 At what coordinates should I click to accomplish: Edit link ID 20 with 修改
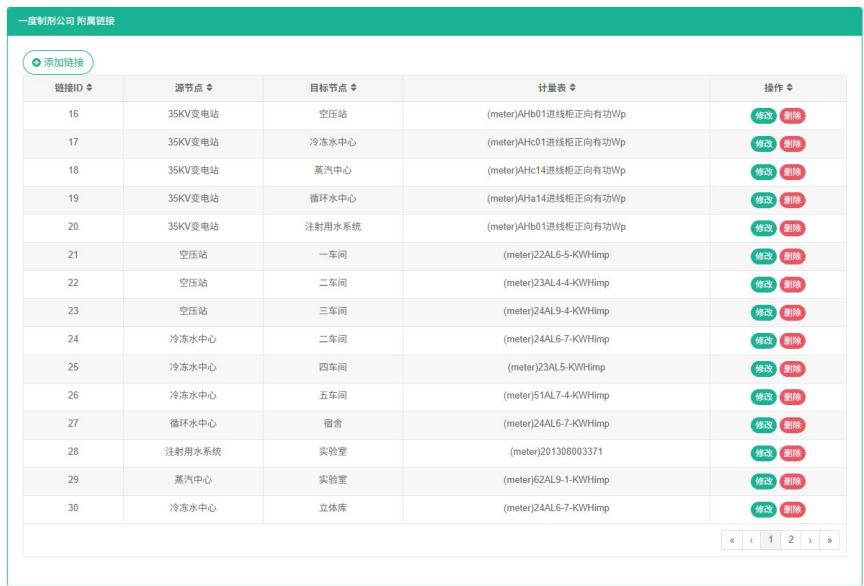pos(764,228)
